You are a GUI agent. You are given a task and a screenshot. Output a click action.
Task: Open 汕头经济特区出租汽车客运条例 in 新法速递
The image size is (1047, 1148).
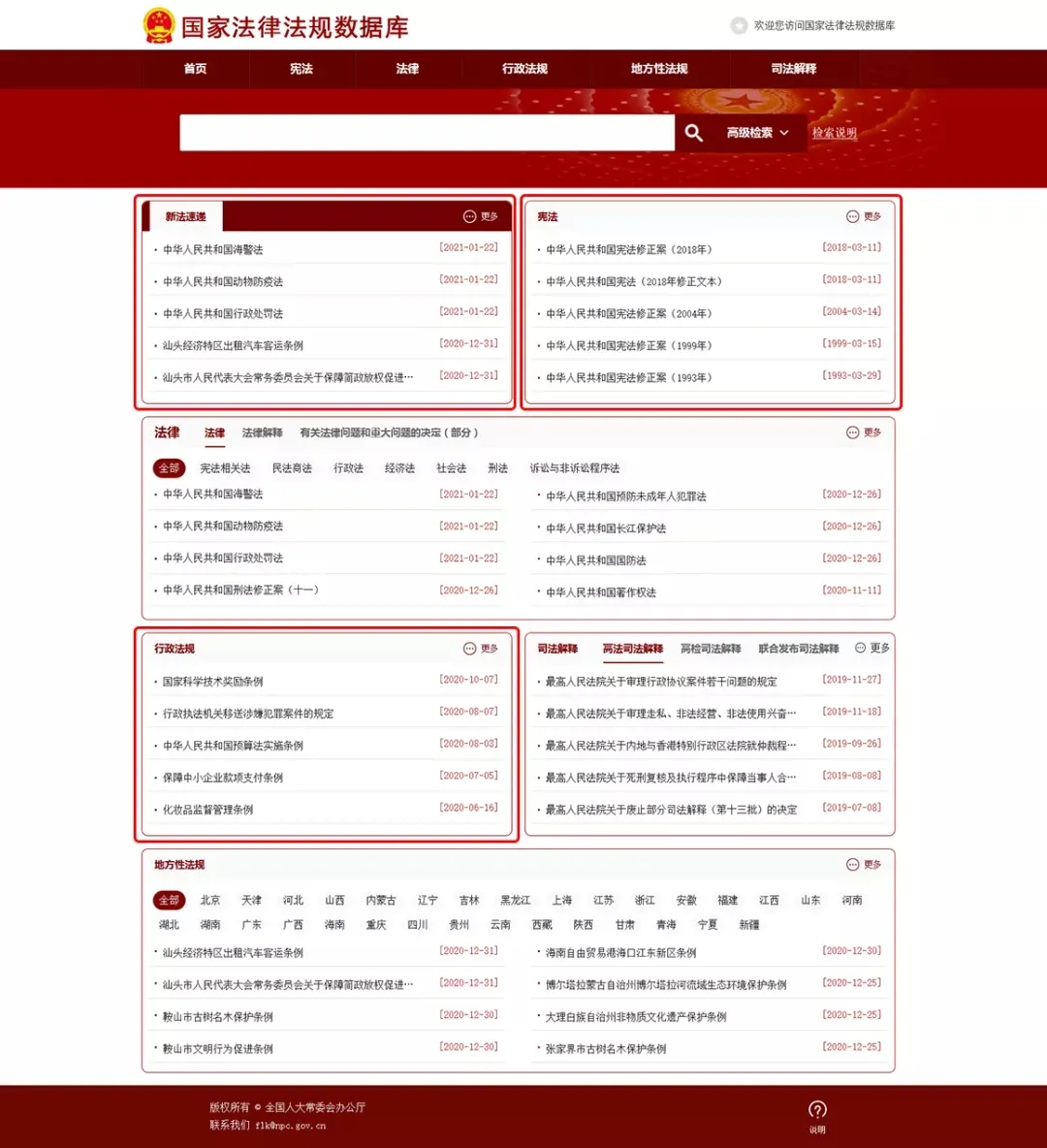pyautogui.click(x=233, y=345)
